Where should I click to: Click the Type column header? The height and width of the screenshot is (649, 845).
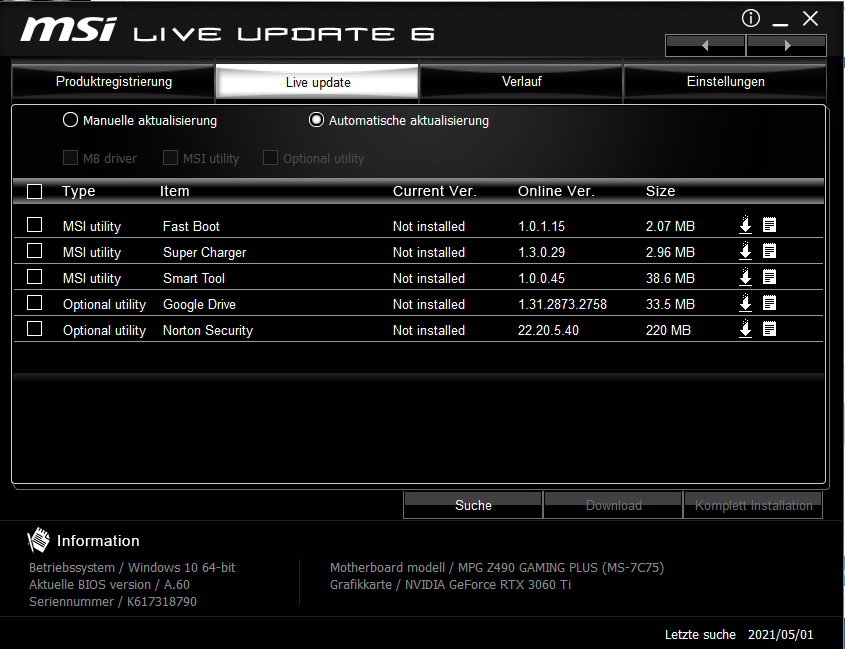click(79, 191)
